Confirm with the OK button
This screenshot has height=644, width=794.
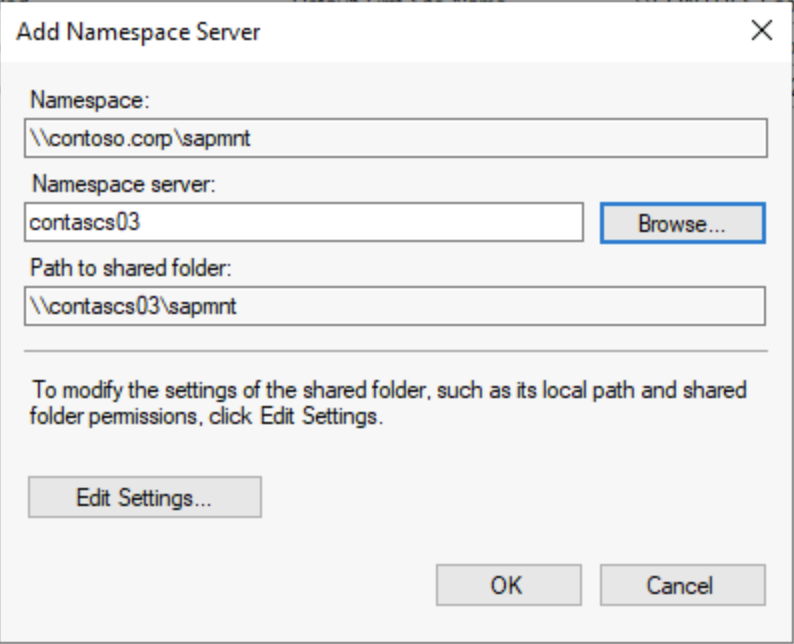[508, 585]
